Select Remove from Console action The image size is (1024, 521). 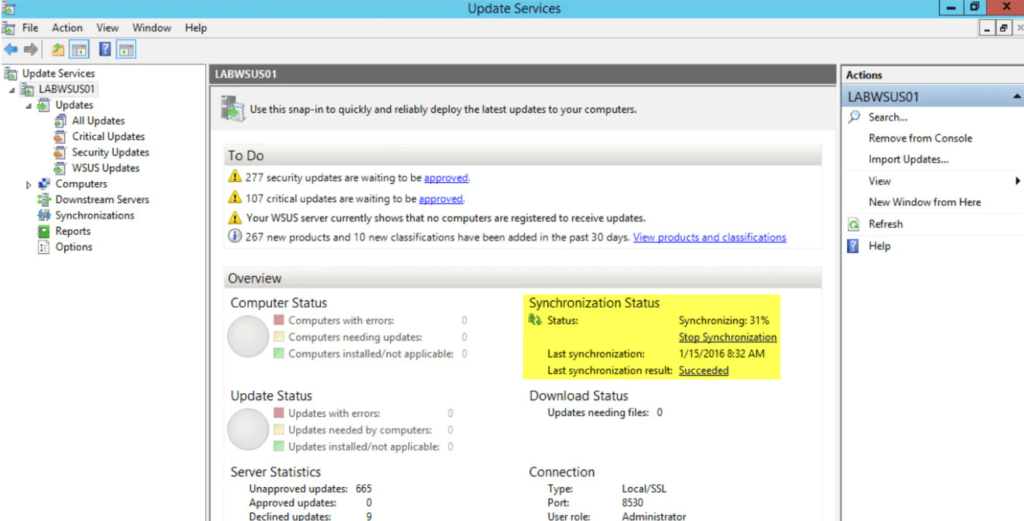click(920, 138)
